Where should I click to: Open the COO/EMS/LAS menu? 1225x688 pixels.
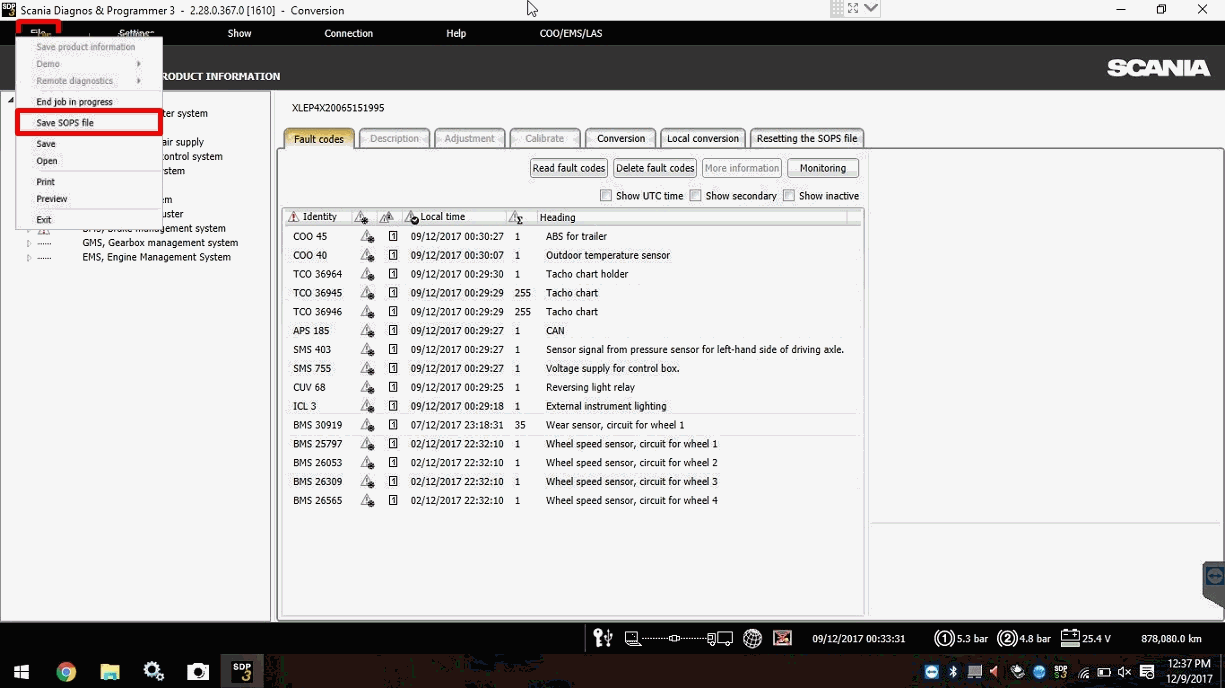(571, 33)
